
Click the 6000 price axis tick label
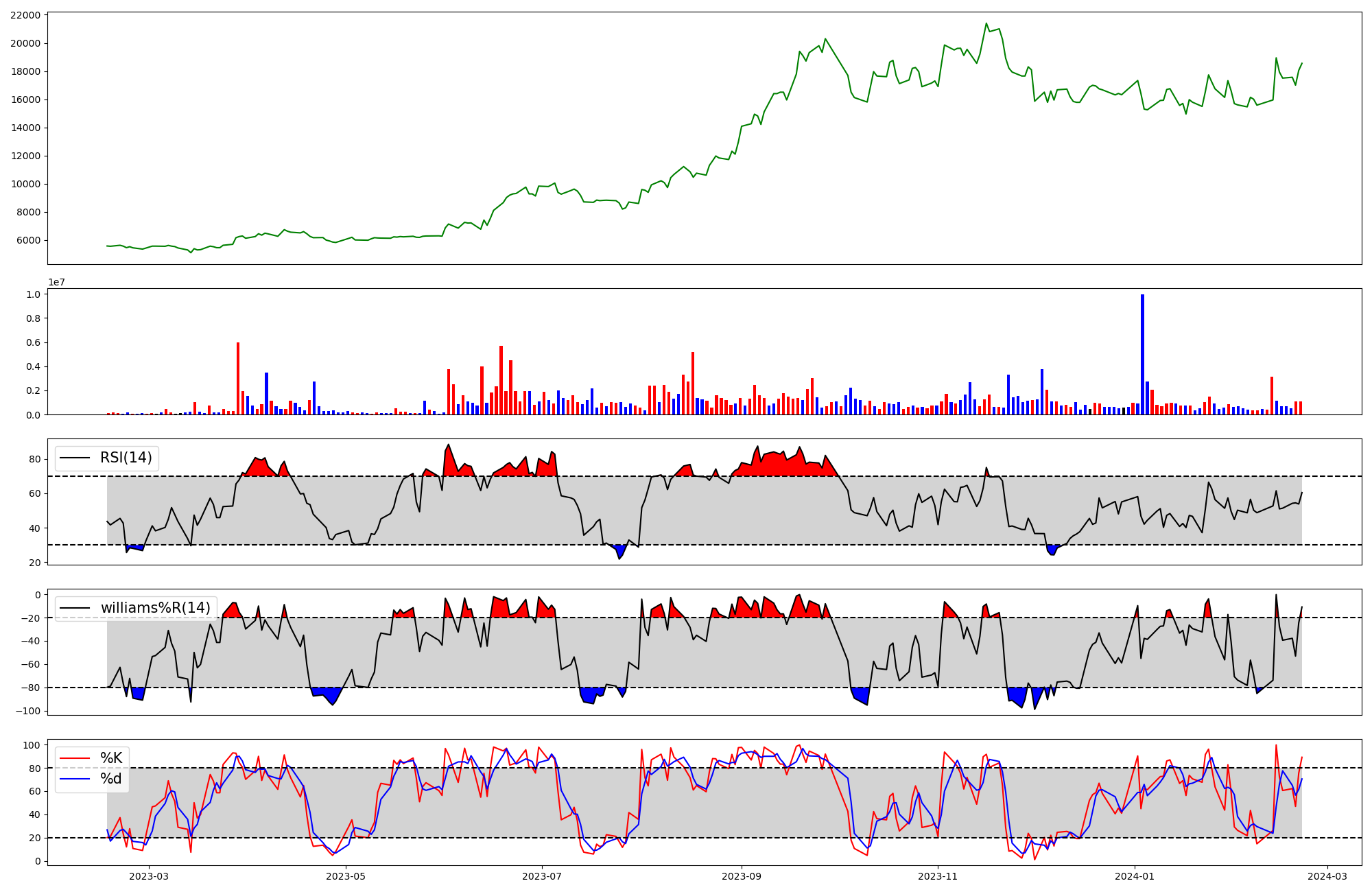[x=28, y=240]
